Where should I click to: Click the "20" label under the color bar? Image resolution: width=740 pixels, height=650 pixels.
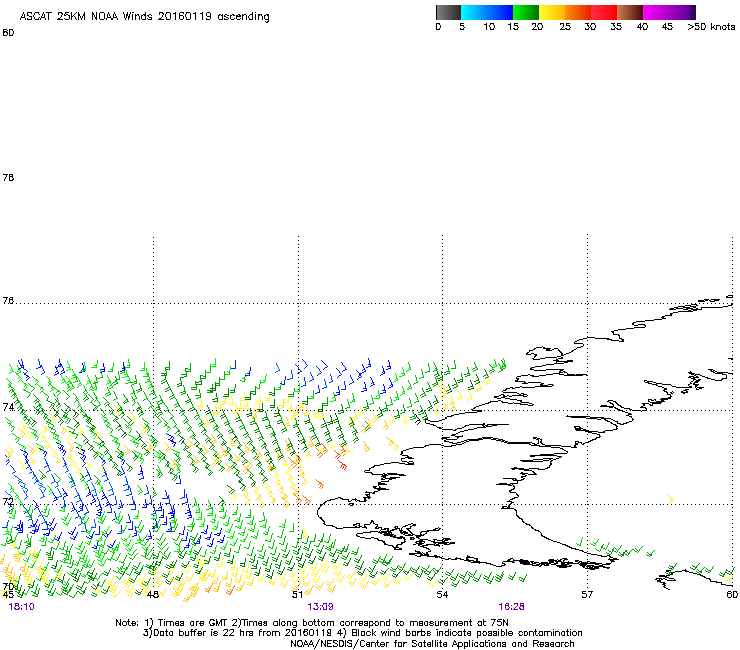pos(537,27)
